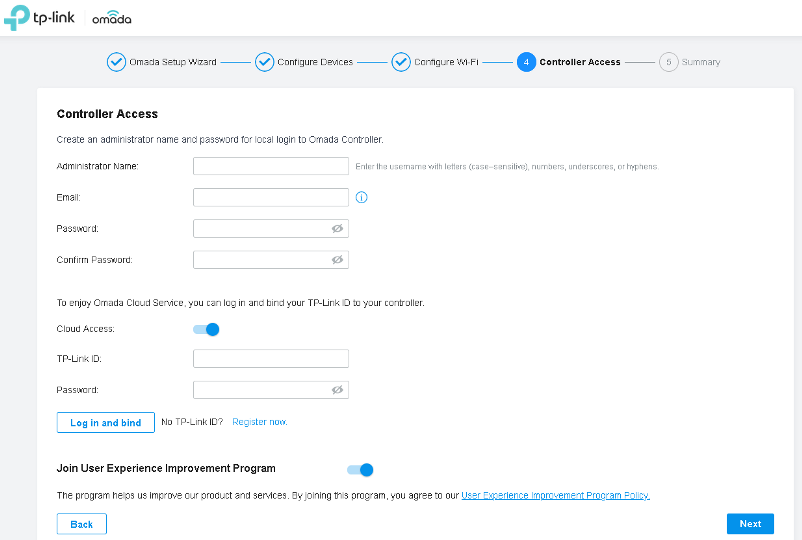Focus the Confirm Password field
The image size is (802, 540).
click(271, 260)
